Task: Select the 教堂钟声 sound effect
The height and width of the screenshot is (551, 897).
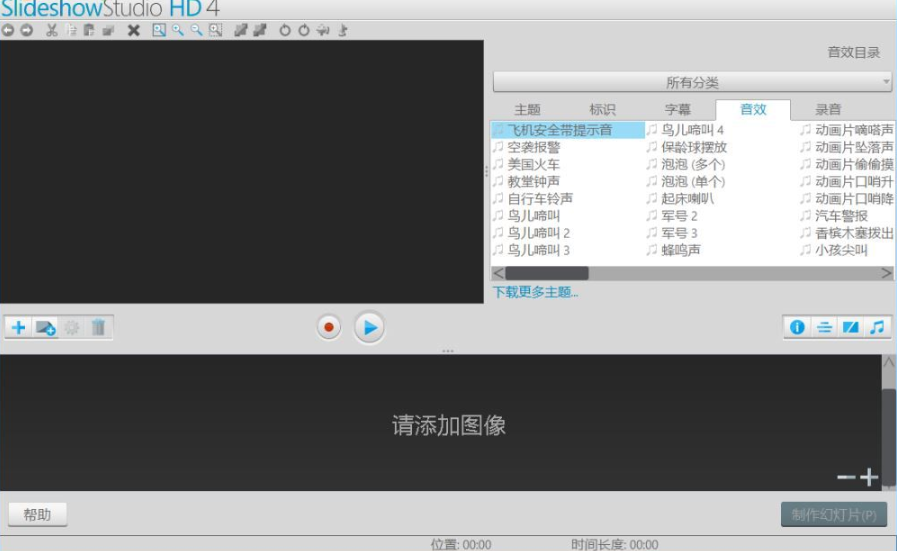Action: (x=534, y=181)
